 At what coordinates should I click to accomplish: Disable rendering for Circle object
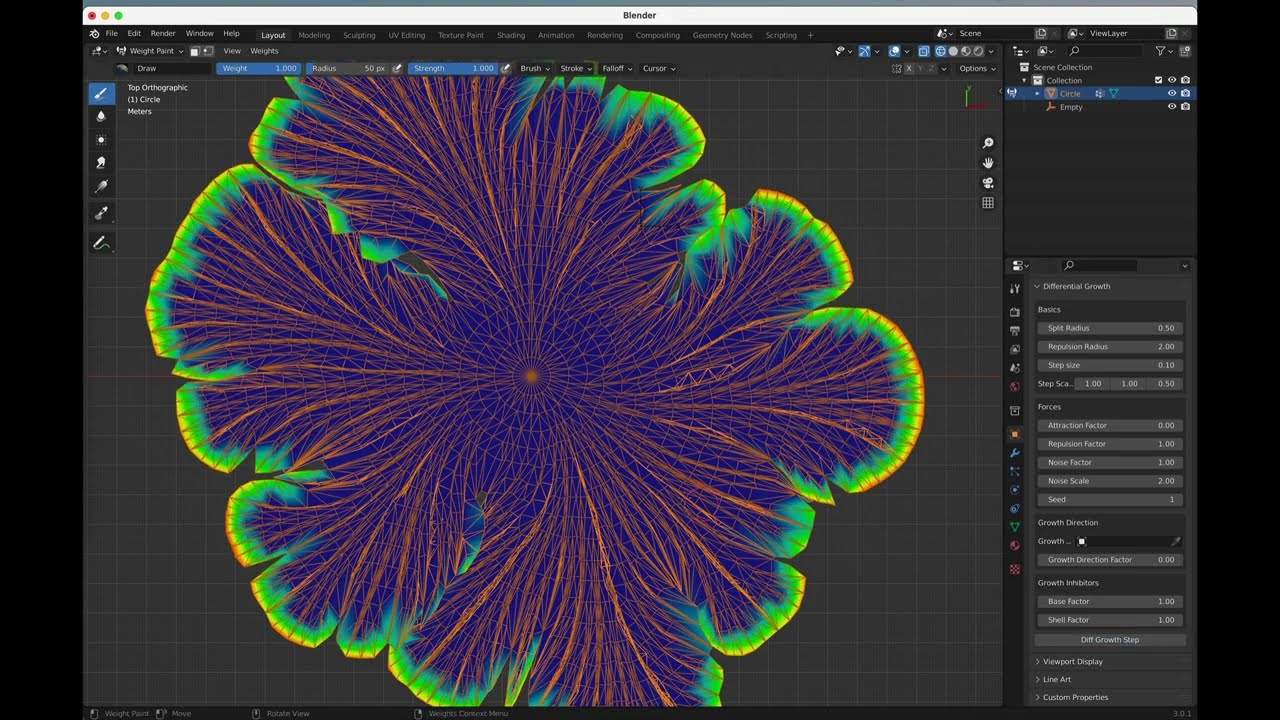click(x=1185, y=93)
